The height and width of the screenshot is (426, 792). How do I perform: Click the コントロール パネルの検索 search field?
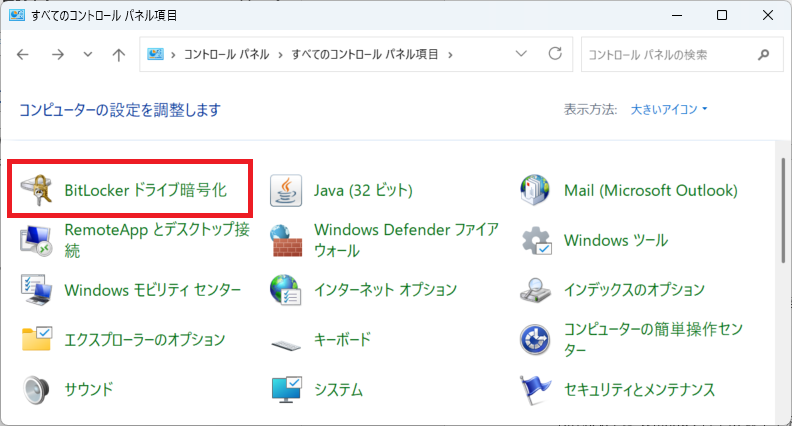[682, 54]
